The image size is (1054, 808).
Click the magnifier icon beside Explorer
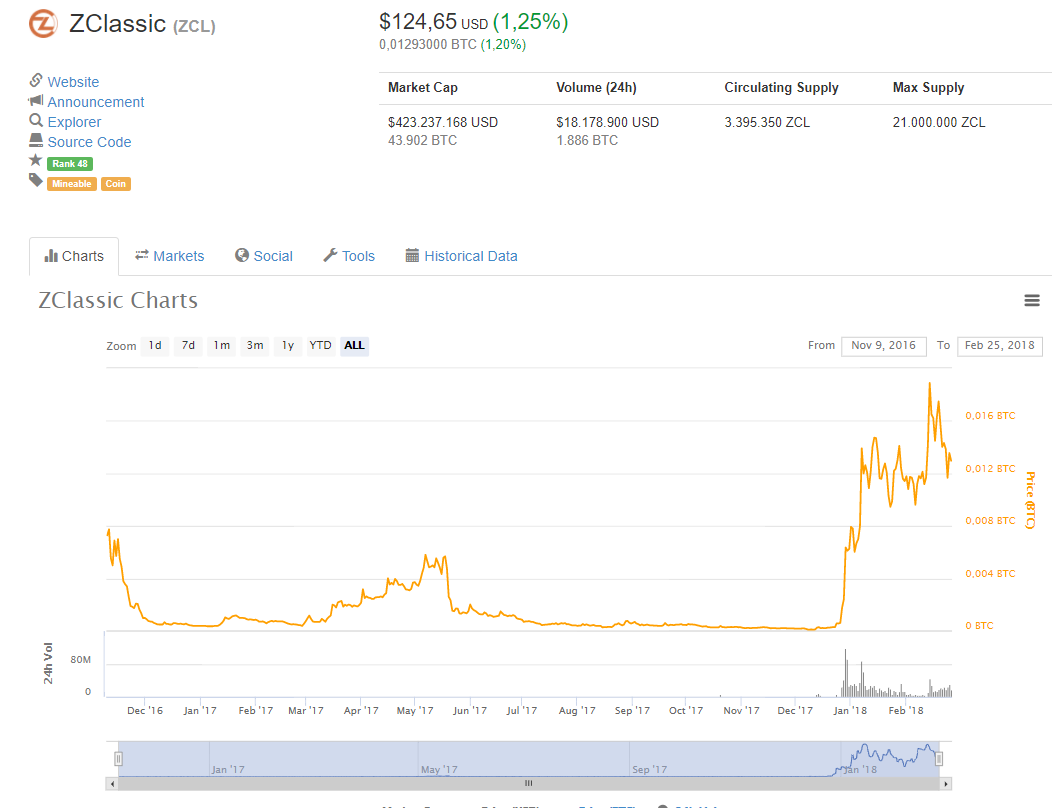(x=36, y=120)
